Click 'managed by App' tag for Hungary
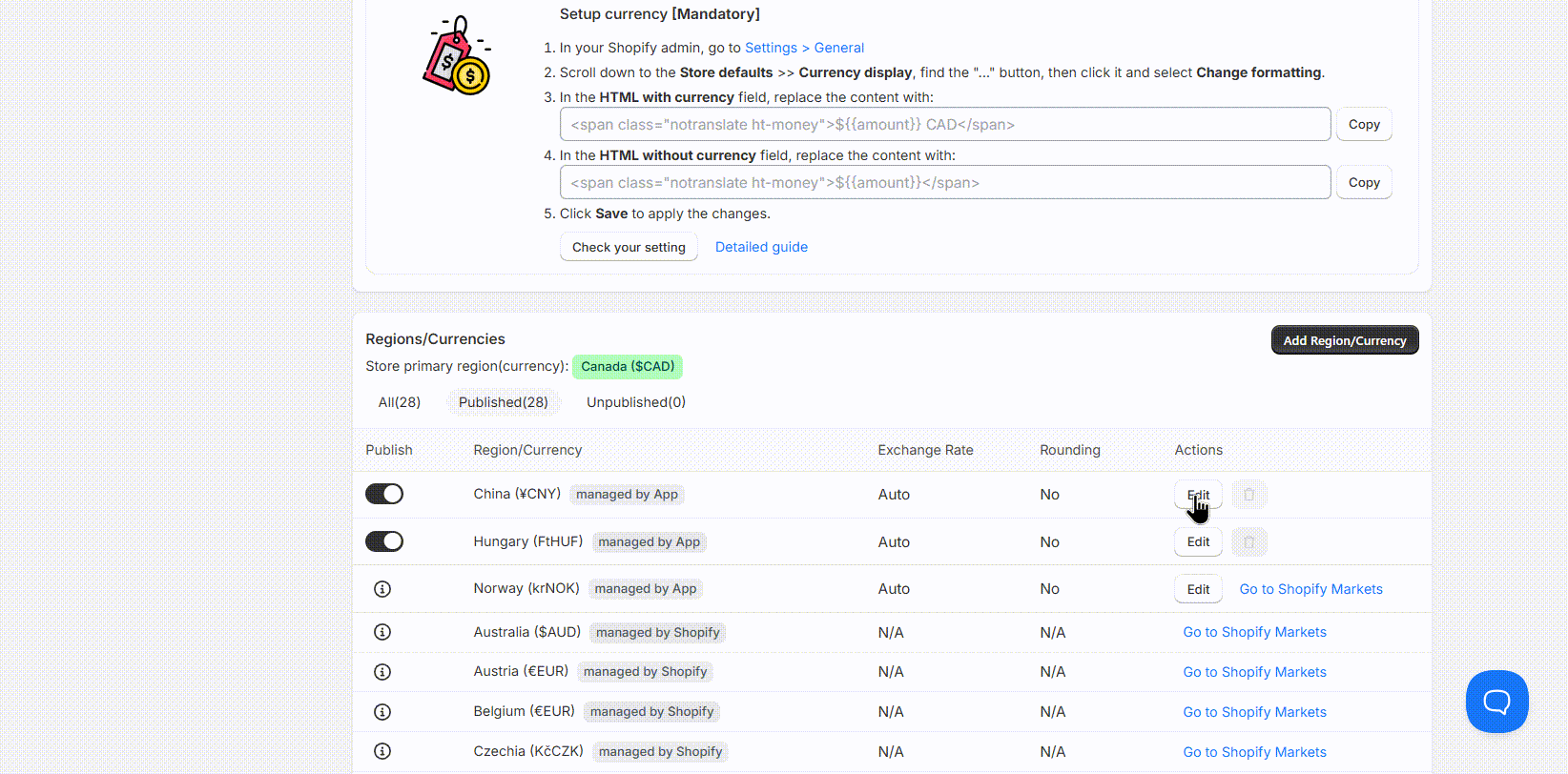1568x774 pixels. (650, 541)
